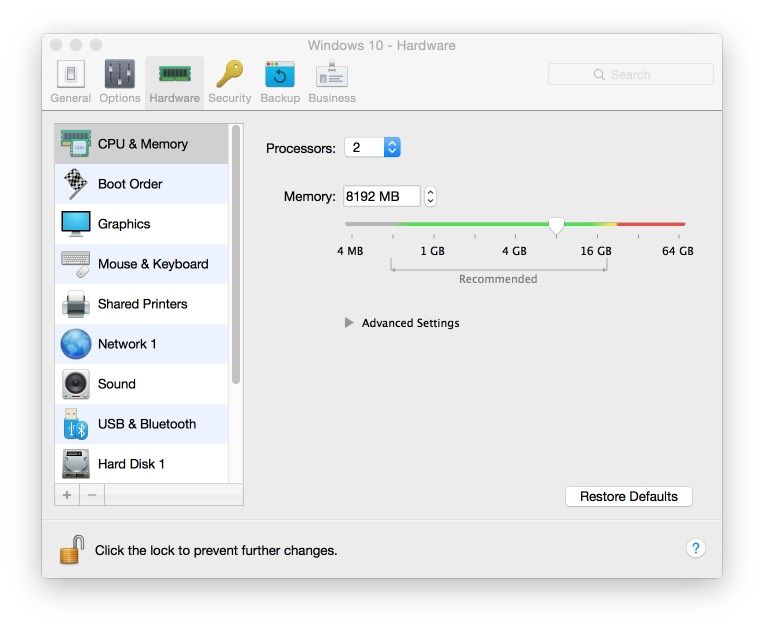
Task: Click the Graphics monitor icon
Action: pos(76,224)
